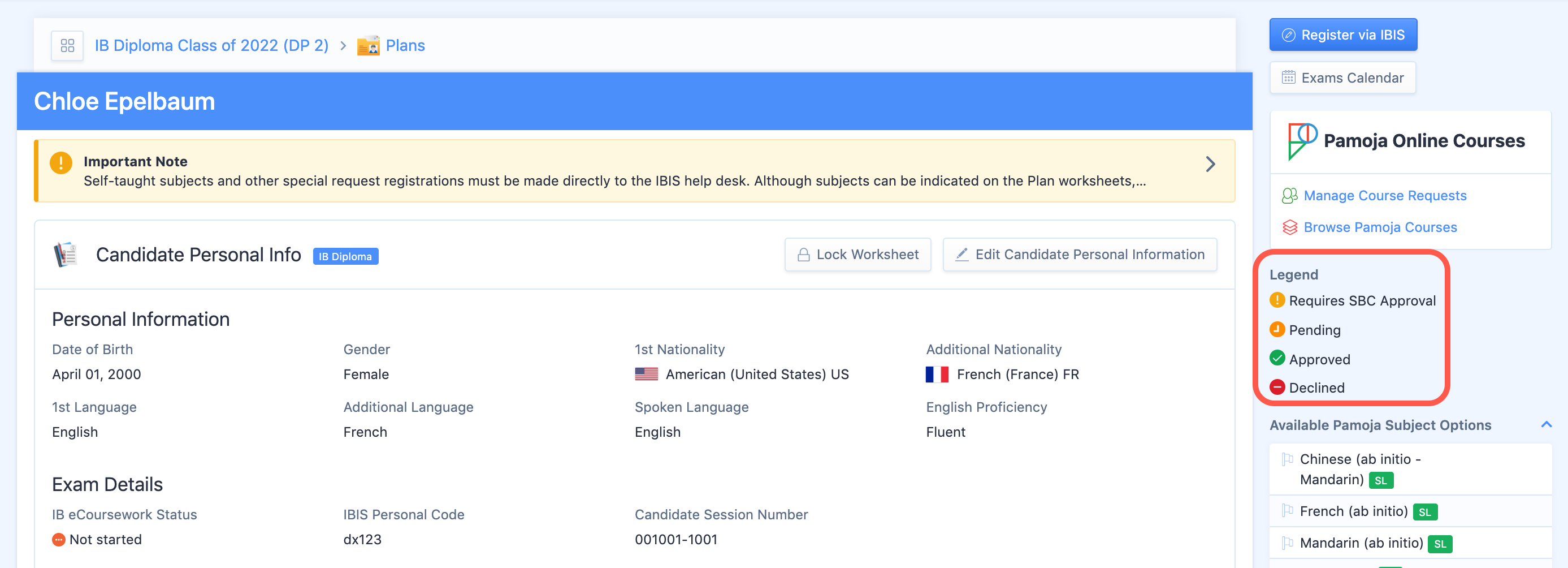The width and height of the screenshot is (1568, 568).
Task: Lock the worksheet
Action: click(857, 255)
